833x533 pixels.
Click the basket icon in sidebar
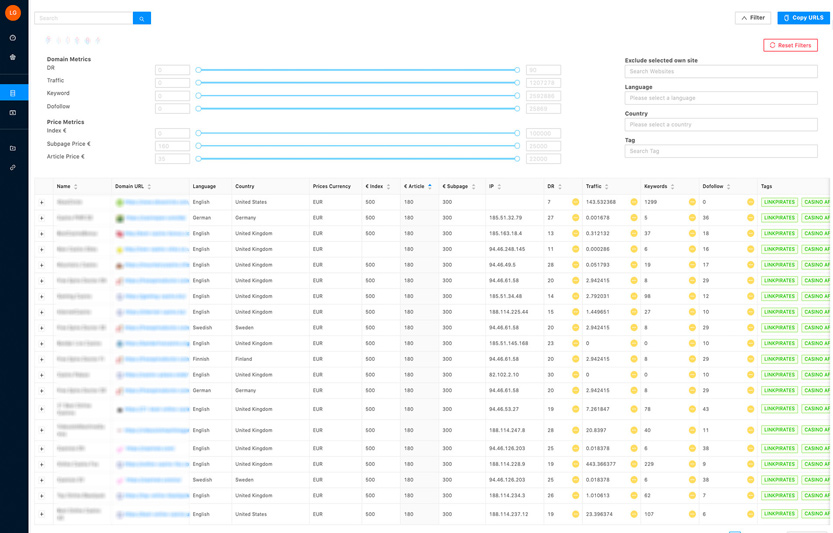pyautogui.click(x=13, y=57)
